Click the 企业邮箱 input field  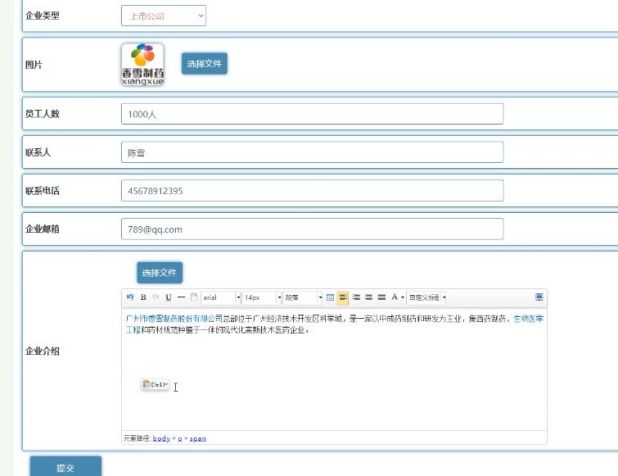[x=312, y=229]
